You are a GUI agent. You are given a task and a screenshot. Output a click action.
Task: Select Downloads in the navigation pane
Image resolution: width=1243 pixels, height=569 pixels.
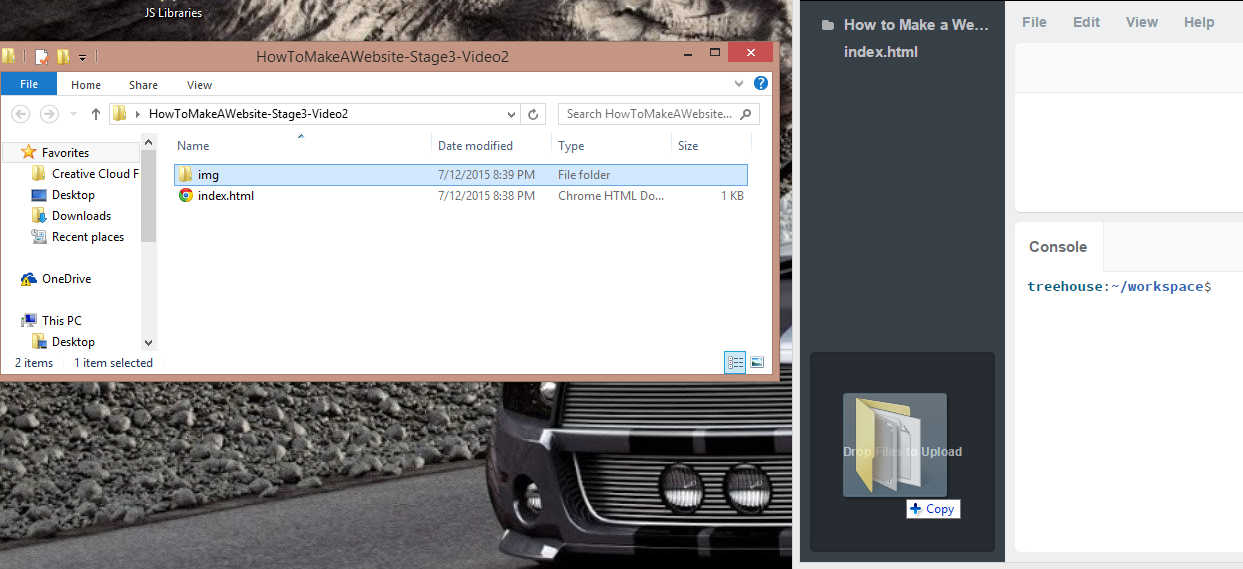[x=81, y=216]
